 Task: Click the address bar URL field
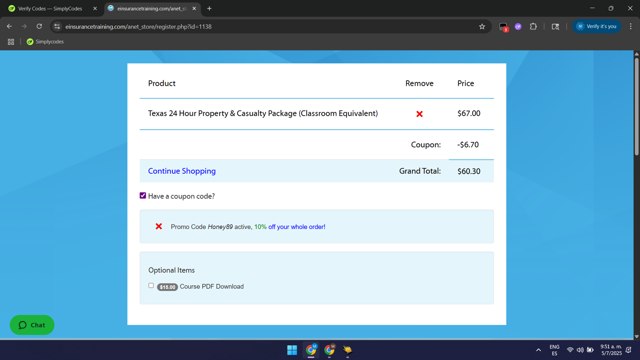pyautogui.click(x=269, y=27)
